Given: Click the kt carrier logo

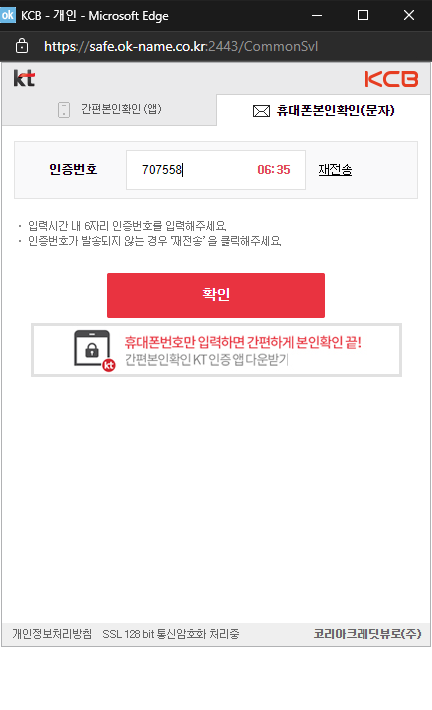Looking at the screenshot, I should [x=24, y=78].
